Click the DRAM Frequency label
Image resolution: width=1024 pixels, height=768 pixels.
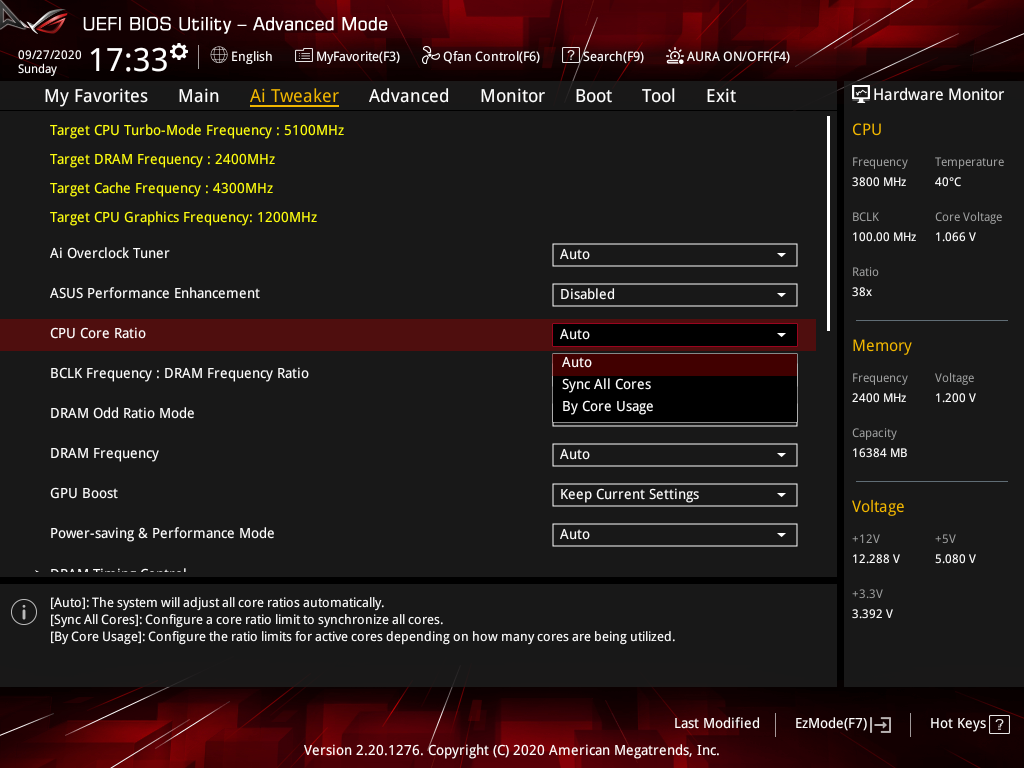click(104, 453)
